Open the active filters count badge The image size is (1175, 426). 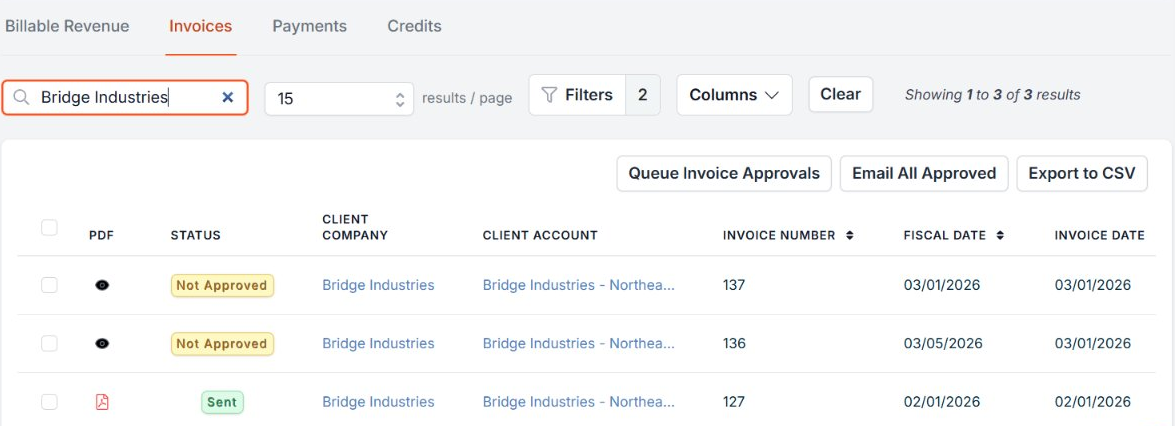tap(642, 95)
